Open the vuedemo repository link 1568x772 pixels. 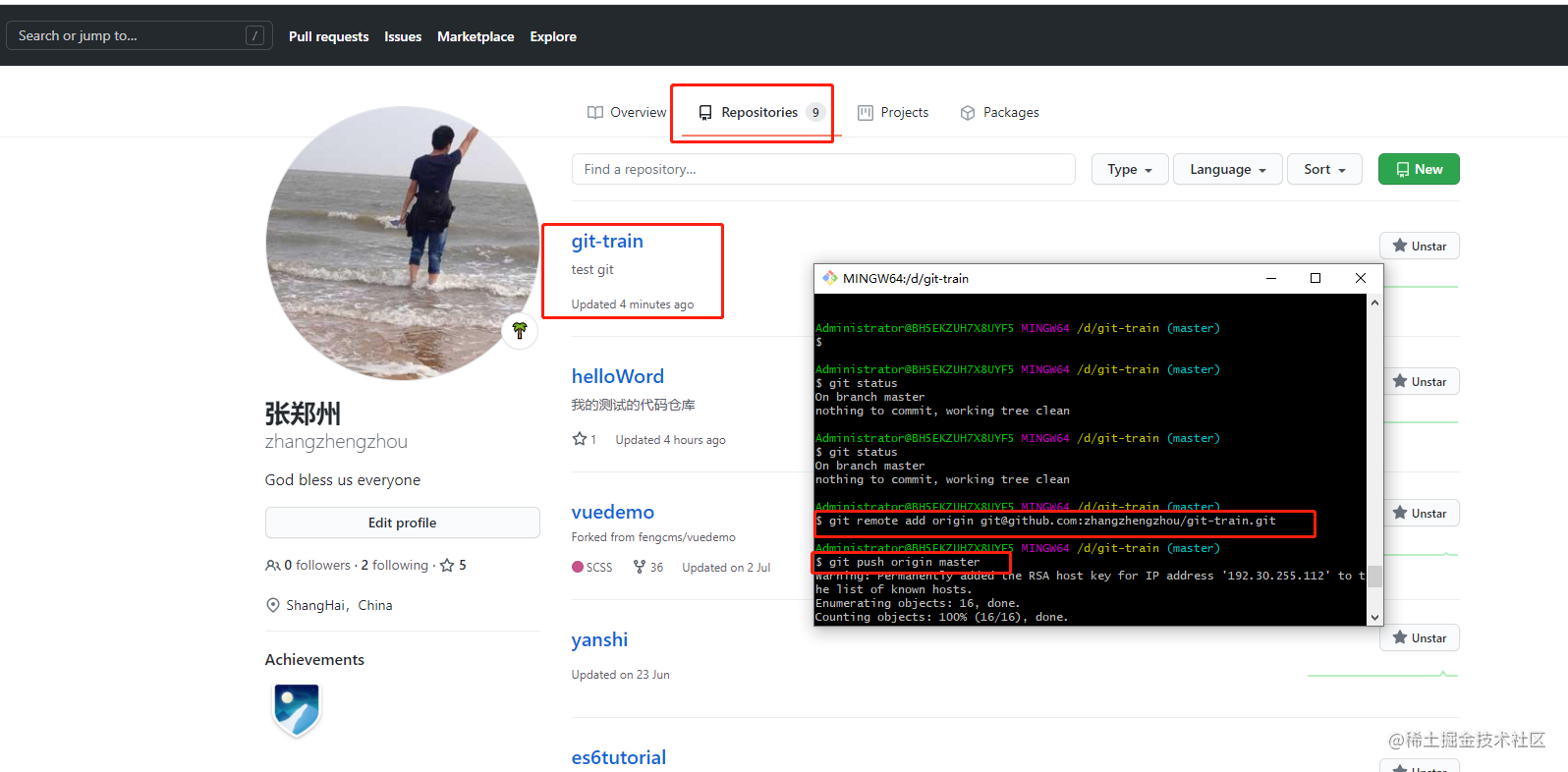pyautogui.click(x=613, y=512)
